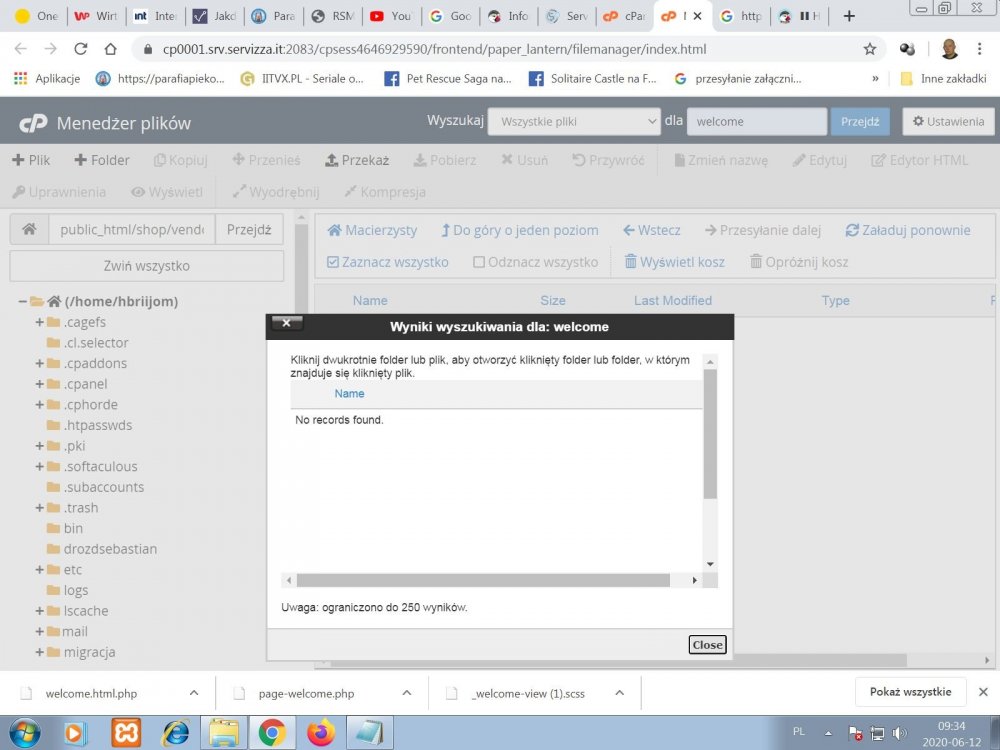Click Wyświetl kosz view trash
The image size is (1000, 750).
coord(675,262)
